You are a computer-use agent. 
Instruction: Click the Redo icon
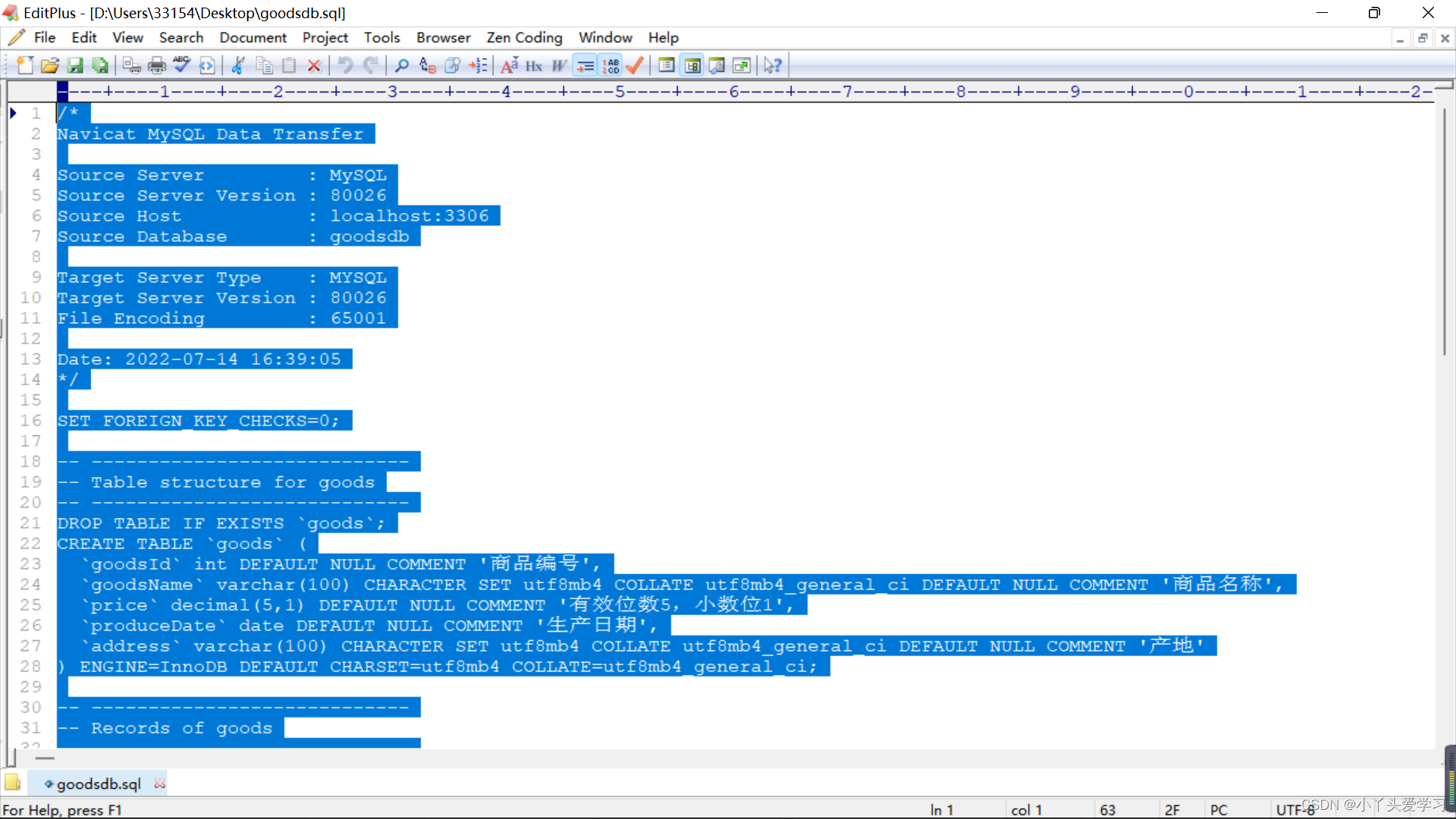click(x=370, y=66)
